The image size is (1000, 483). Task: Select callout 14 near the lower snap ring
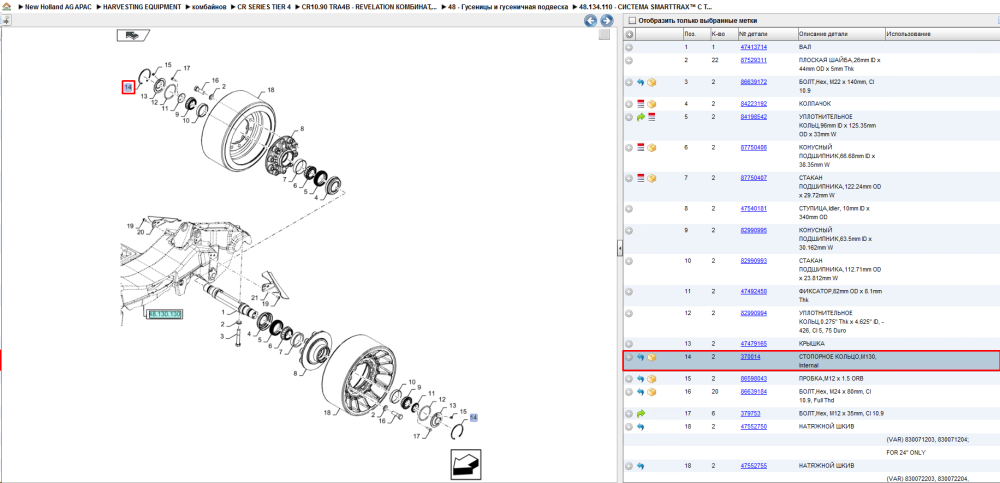[x=473, y=417]
